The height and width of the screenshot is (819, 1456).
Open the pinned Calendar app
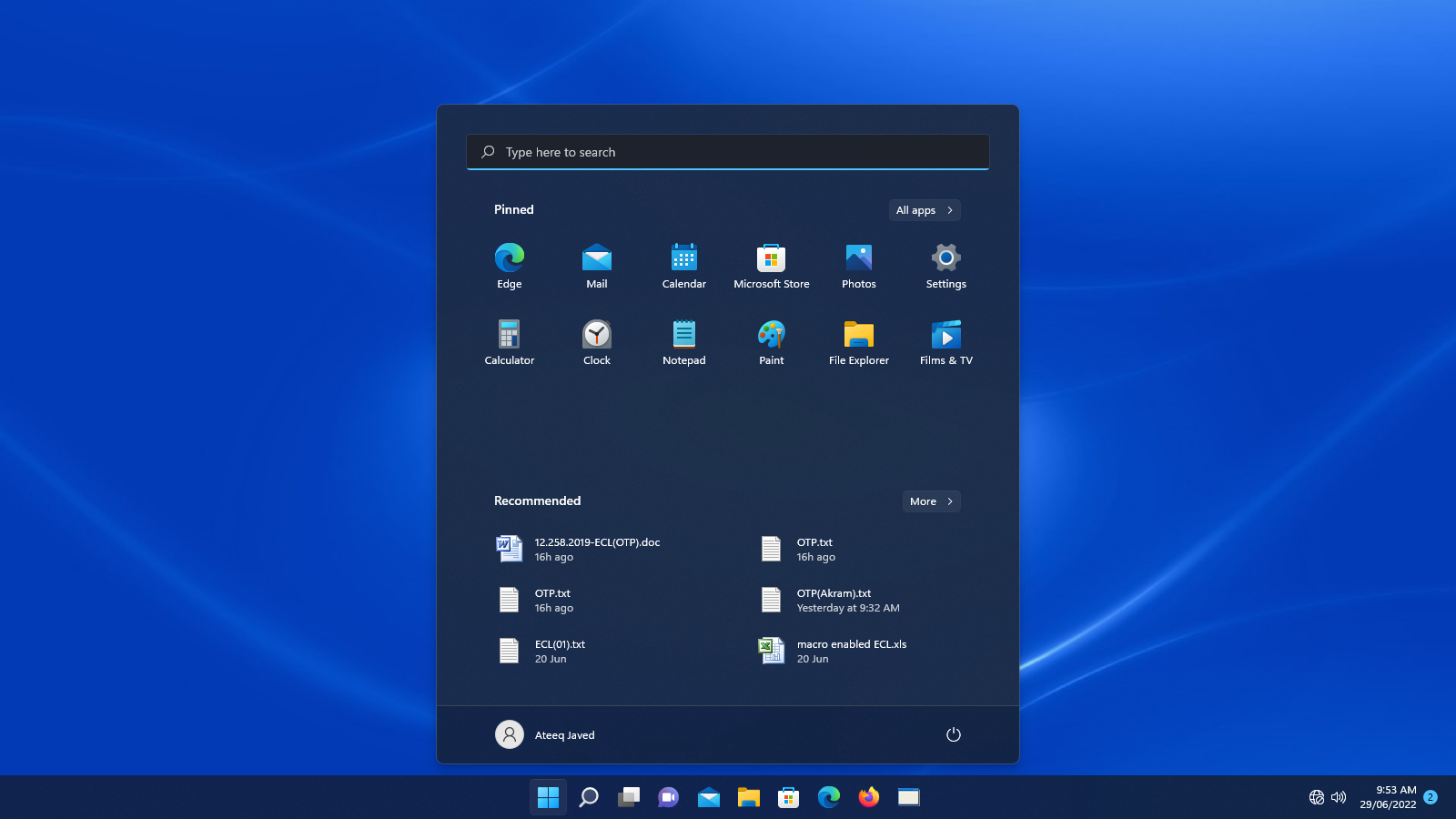pos(684,266)
